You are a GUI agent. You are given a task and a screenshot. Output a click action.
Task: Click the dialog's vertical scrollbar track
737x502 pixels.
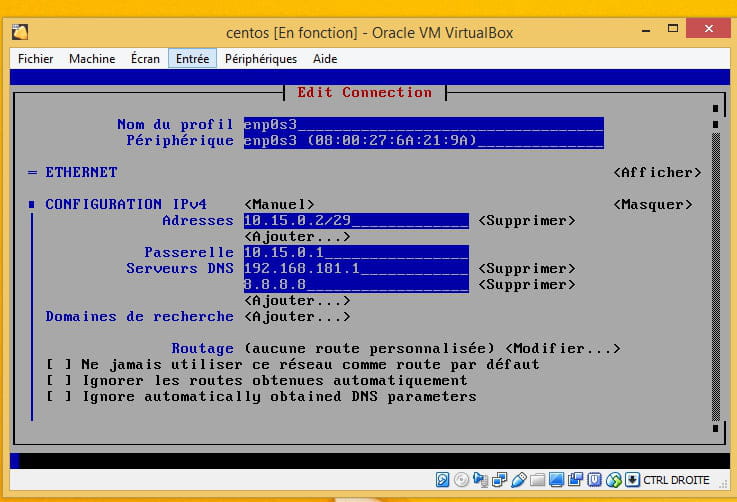[715, 280]
